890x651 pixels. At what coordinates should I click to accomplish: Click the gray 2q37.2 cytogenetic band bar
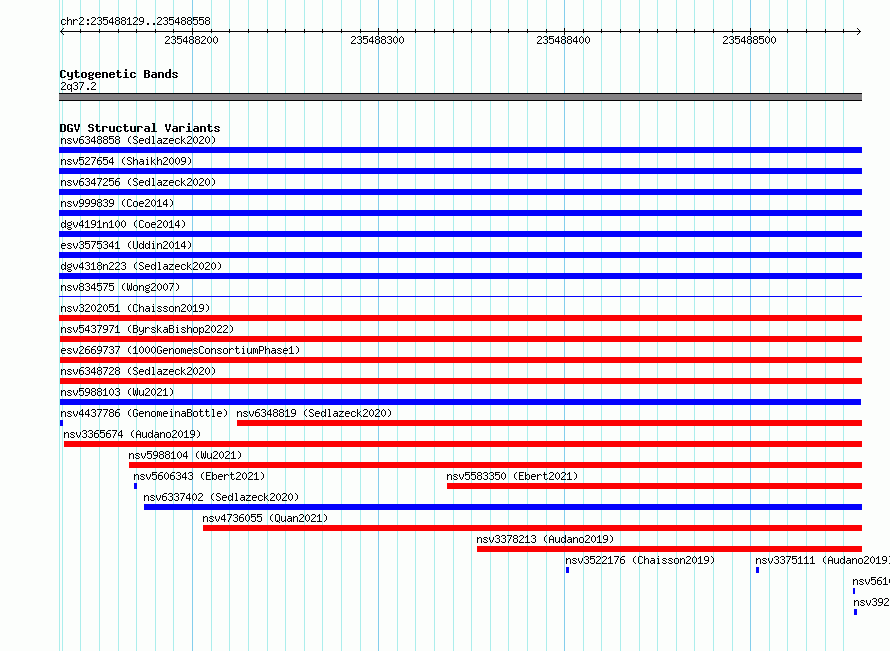[x=460, y=97]
